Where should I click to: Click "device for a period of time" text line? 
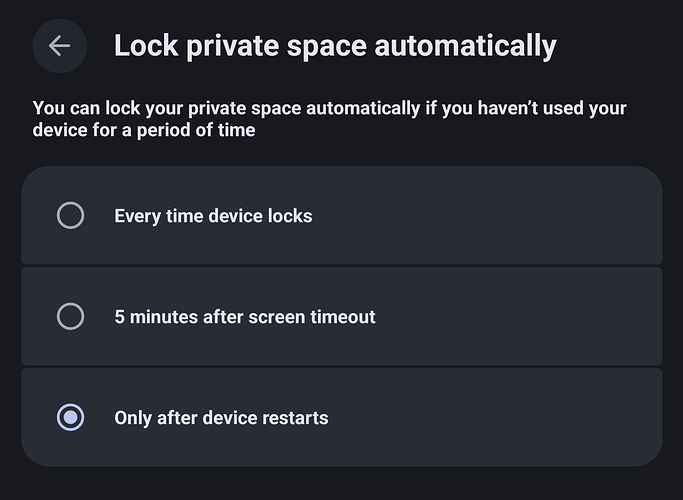tap(144, 131)
